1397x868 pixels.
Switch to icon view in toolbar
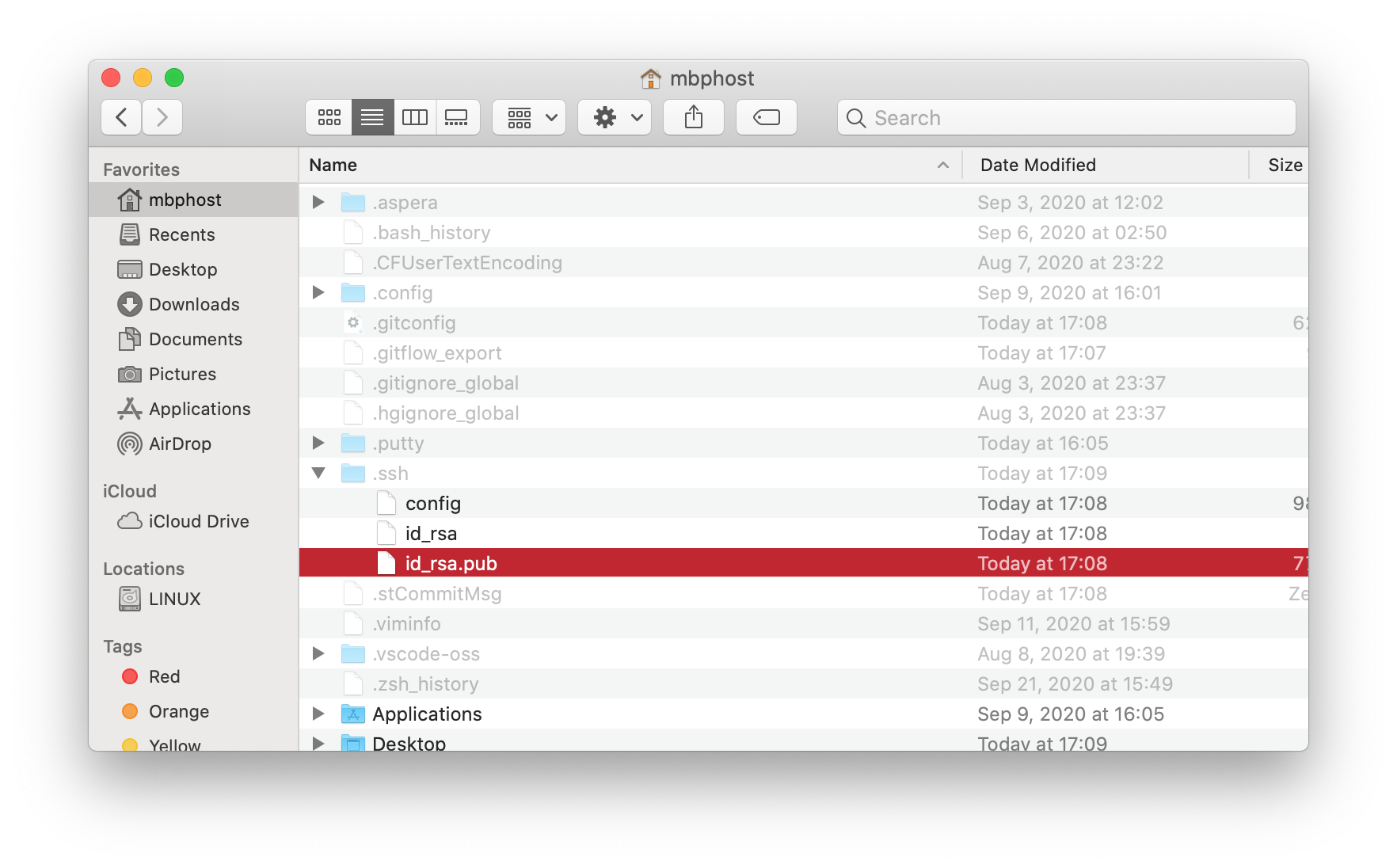tap(329, 118)
